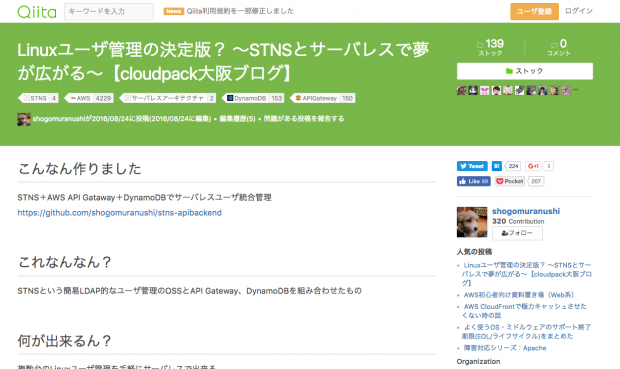Share via the Tweet button
The image size is (620, 369).
click(472, 166)
